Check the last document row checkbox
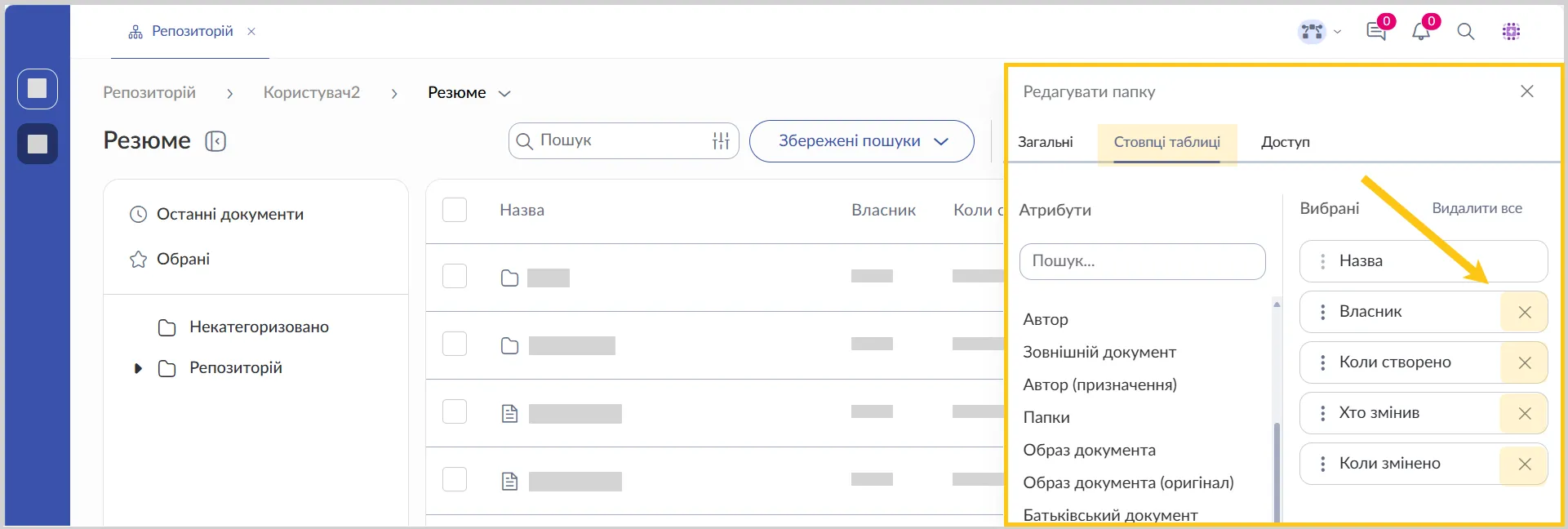This screenshot has height=529, width=1568. pos(455,480)
